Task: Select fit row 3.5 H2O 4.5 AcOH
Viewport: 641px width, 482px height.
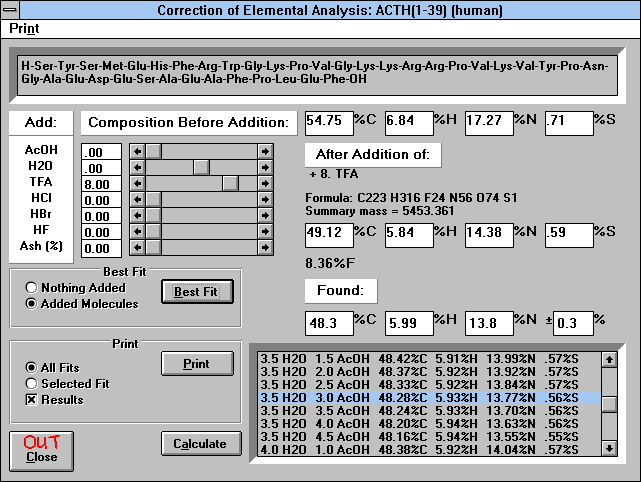Action: 429,437
